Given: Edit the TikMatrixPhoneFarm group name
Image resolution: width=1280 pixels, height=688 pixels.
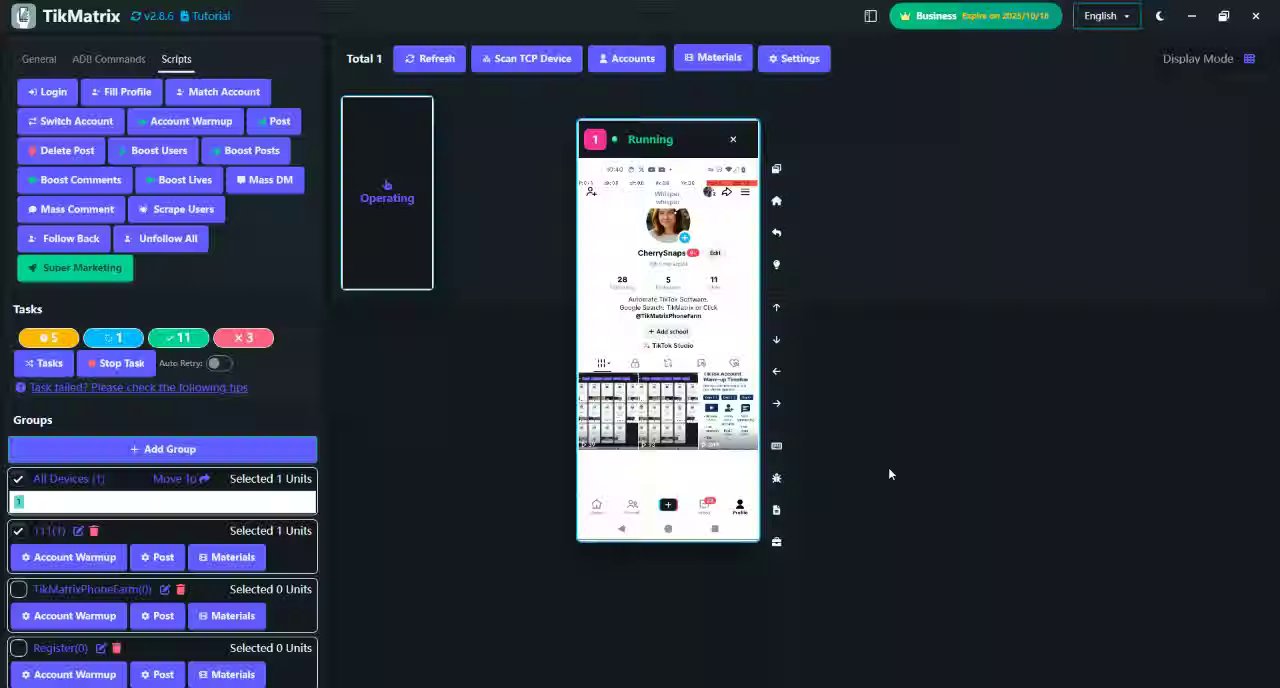Looking at the screenshot, I should (x=165, y=590).
